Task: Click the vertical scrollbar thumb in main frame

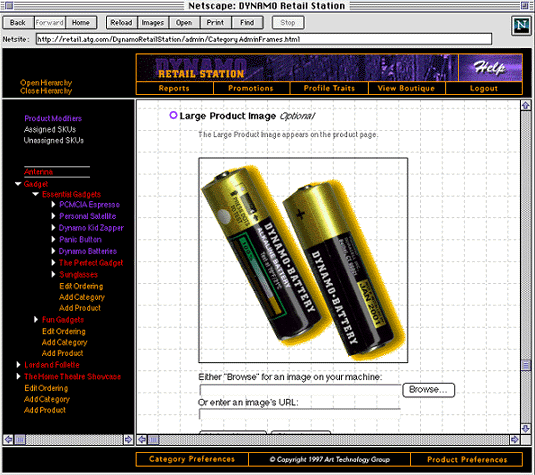Action: (526, 365)
